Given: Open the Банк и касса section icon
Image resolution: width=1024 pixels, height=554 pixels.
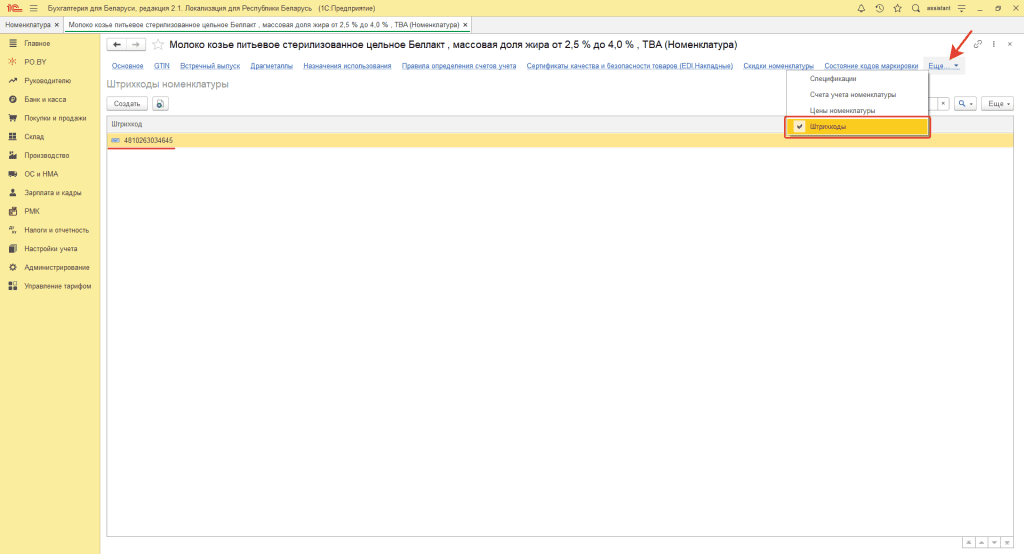Looking at the screenshot, I should tap(12, 99).
